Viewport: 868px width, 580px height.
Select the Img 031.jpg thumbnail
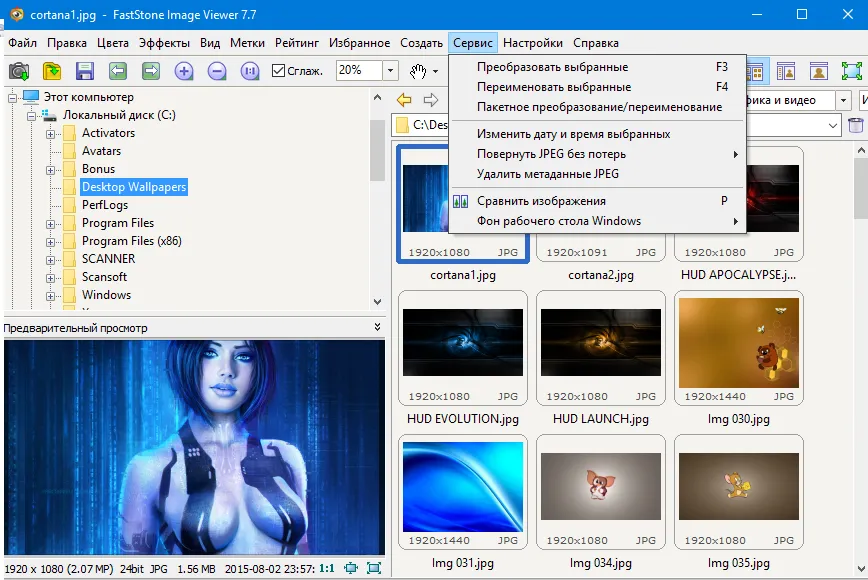tap(463, 492)
